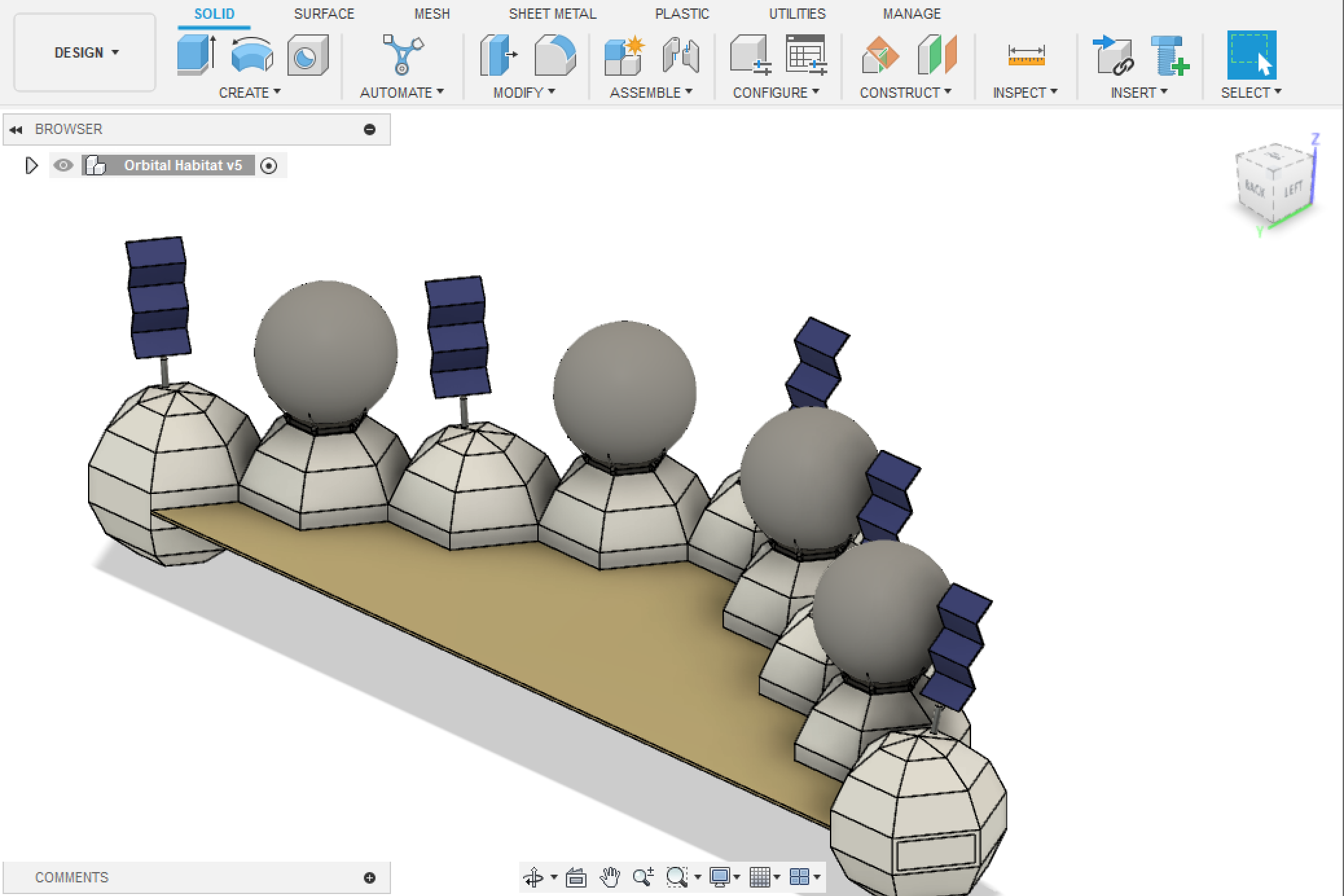Toggle visibility of Orbital Habitat v5

tap(62, 165)
